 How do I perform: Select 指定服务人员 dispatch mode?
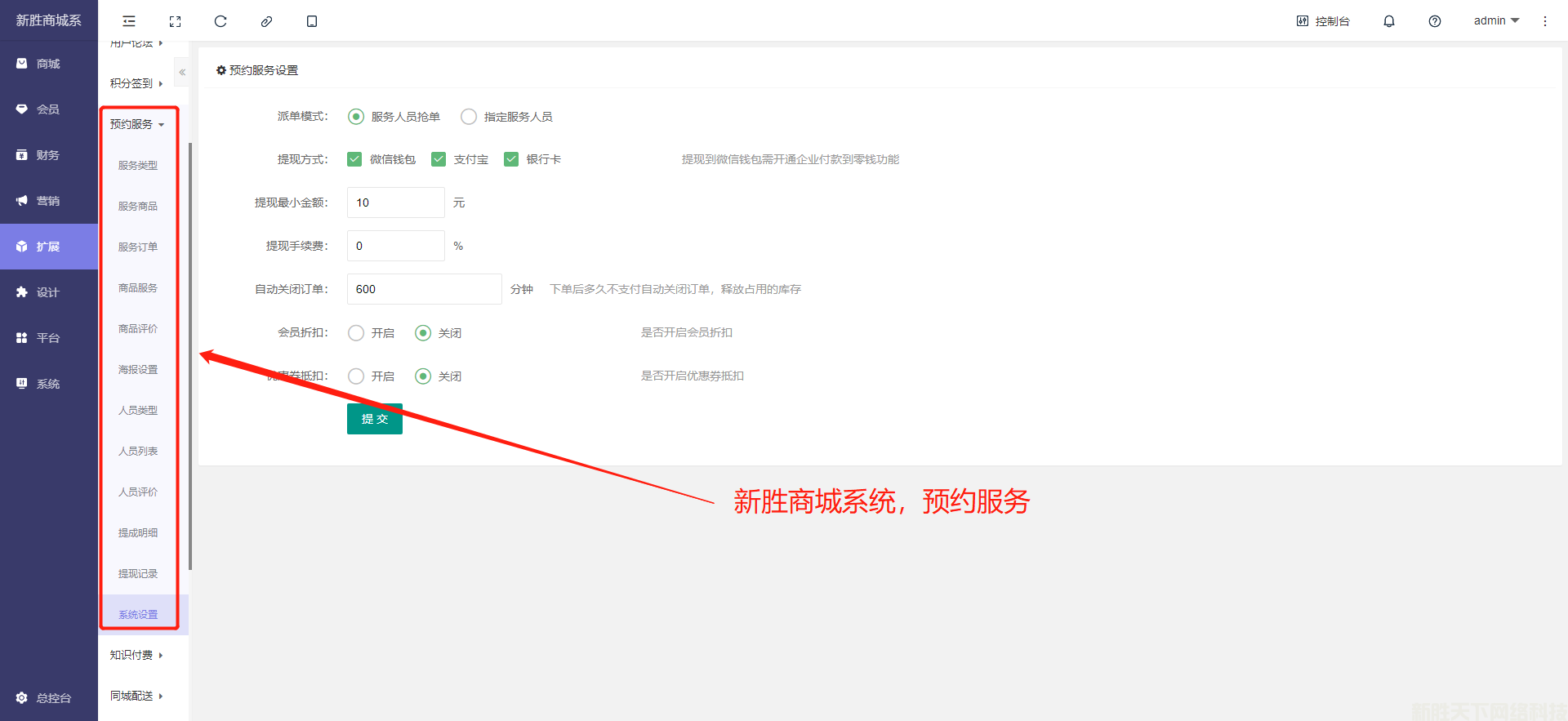click(x=469, y=117)
